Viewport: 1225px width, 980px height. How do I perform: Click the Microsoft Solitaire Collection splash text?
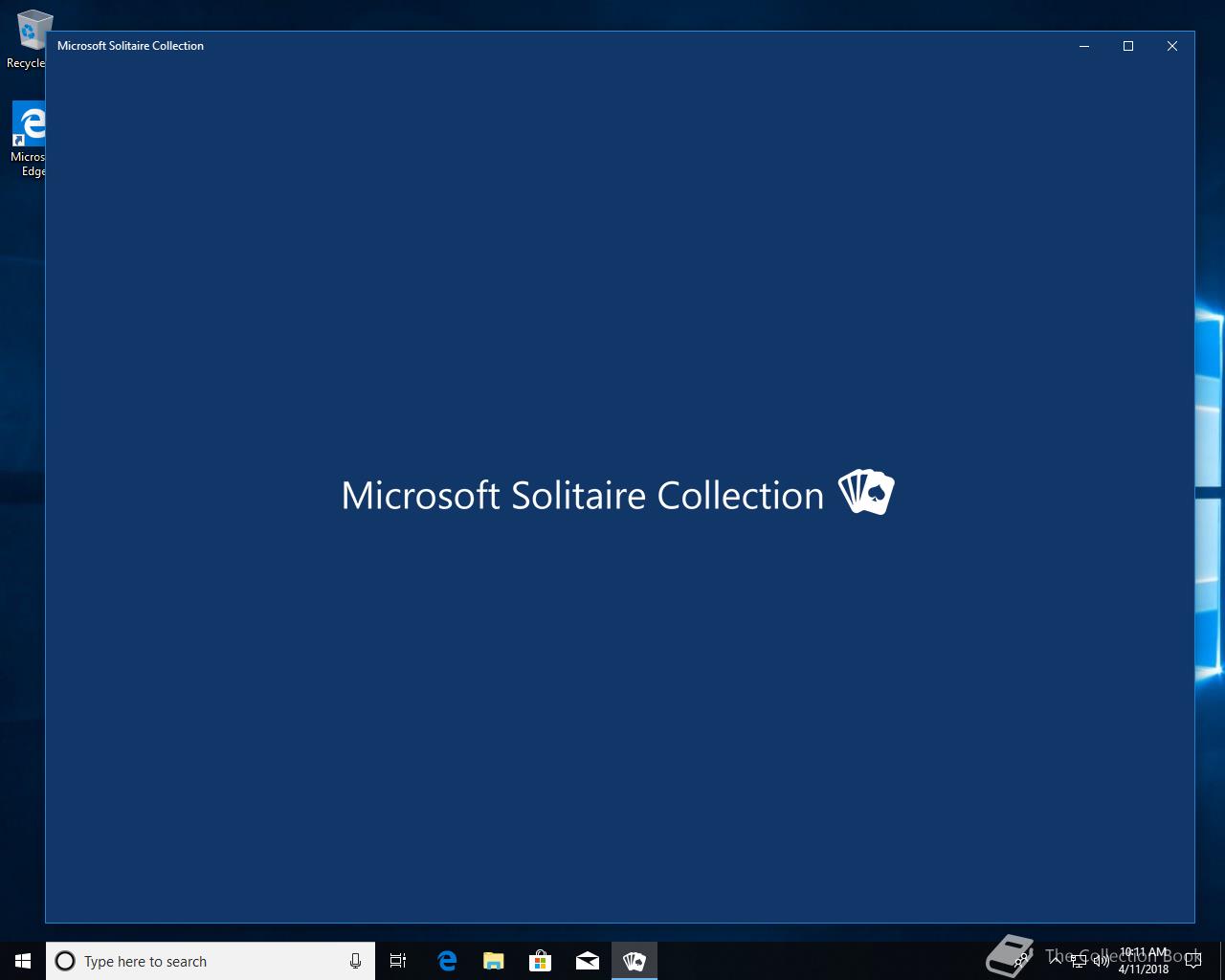coord(583,496)
